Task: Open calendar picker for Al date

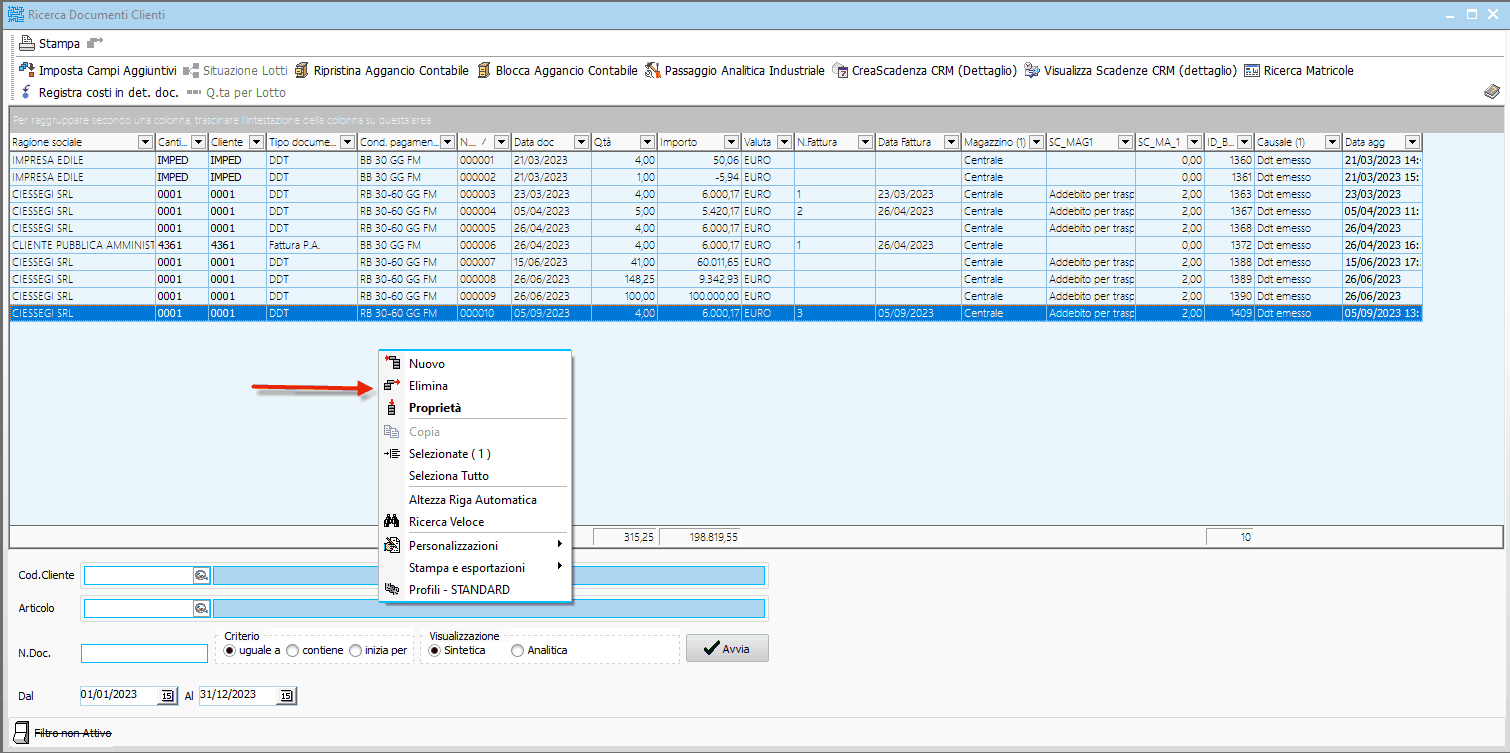Action: [x=287, y=695]
